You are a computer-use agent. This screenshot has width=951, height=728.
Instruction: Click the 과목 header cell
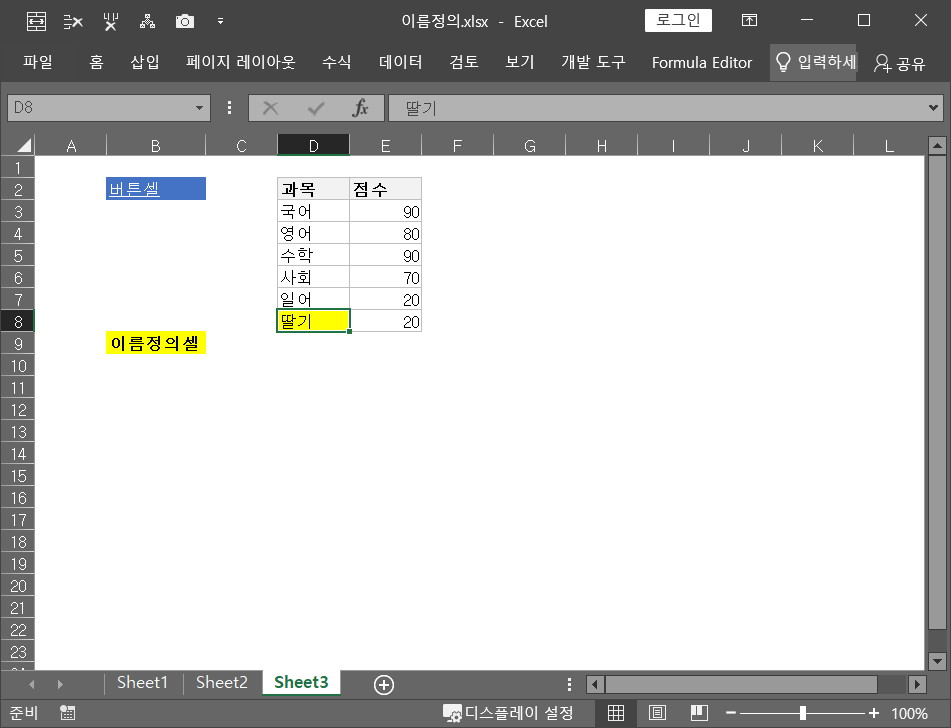[x=314, y=189]
